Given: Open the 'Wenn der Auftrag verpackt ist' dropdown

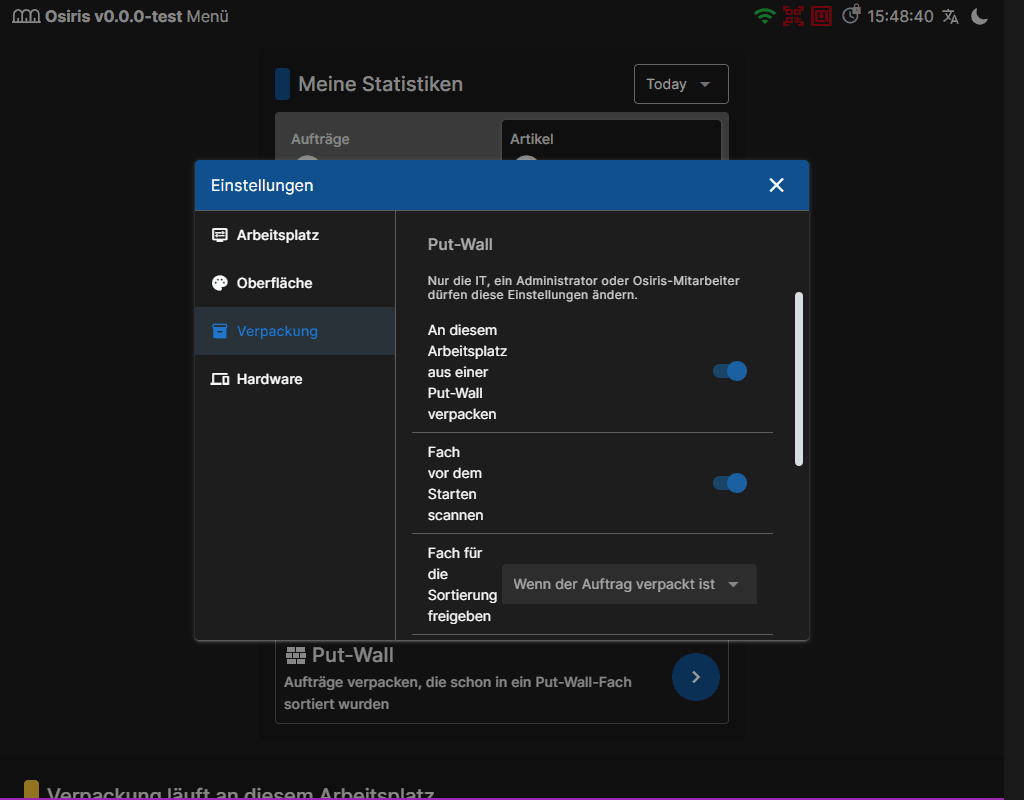Looking at the screenshot, I should point(629,584).
